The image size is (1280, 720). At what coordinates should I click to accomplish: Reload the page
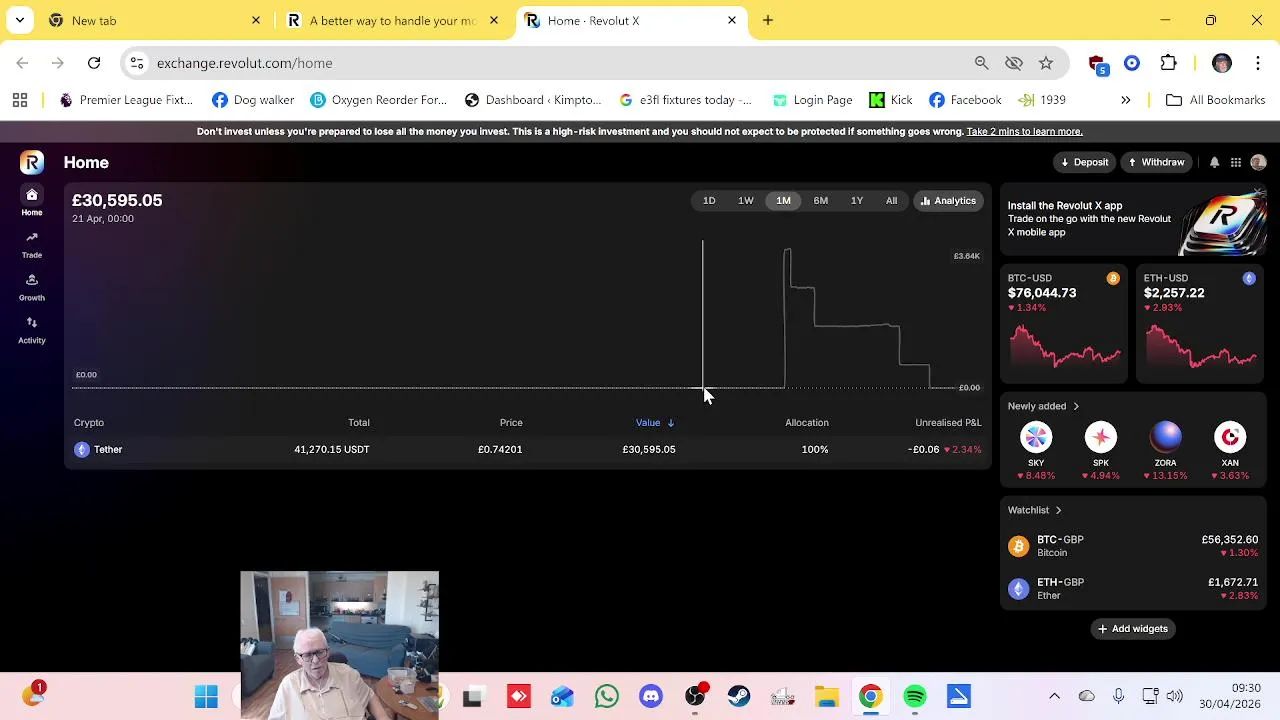pyautogui.click(x=94, y=63)
